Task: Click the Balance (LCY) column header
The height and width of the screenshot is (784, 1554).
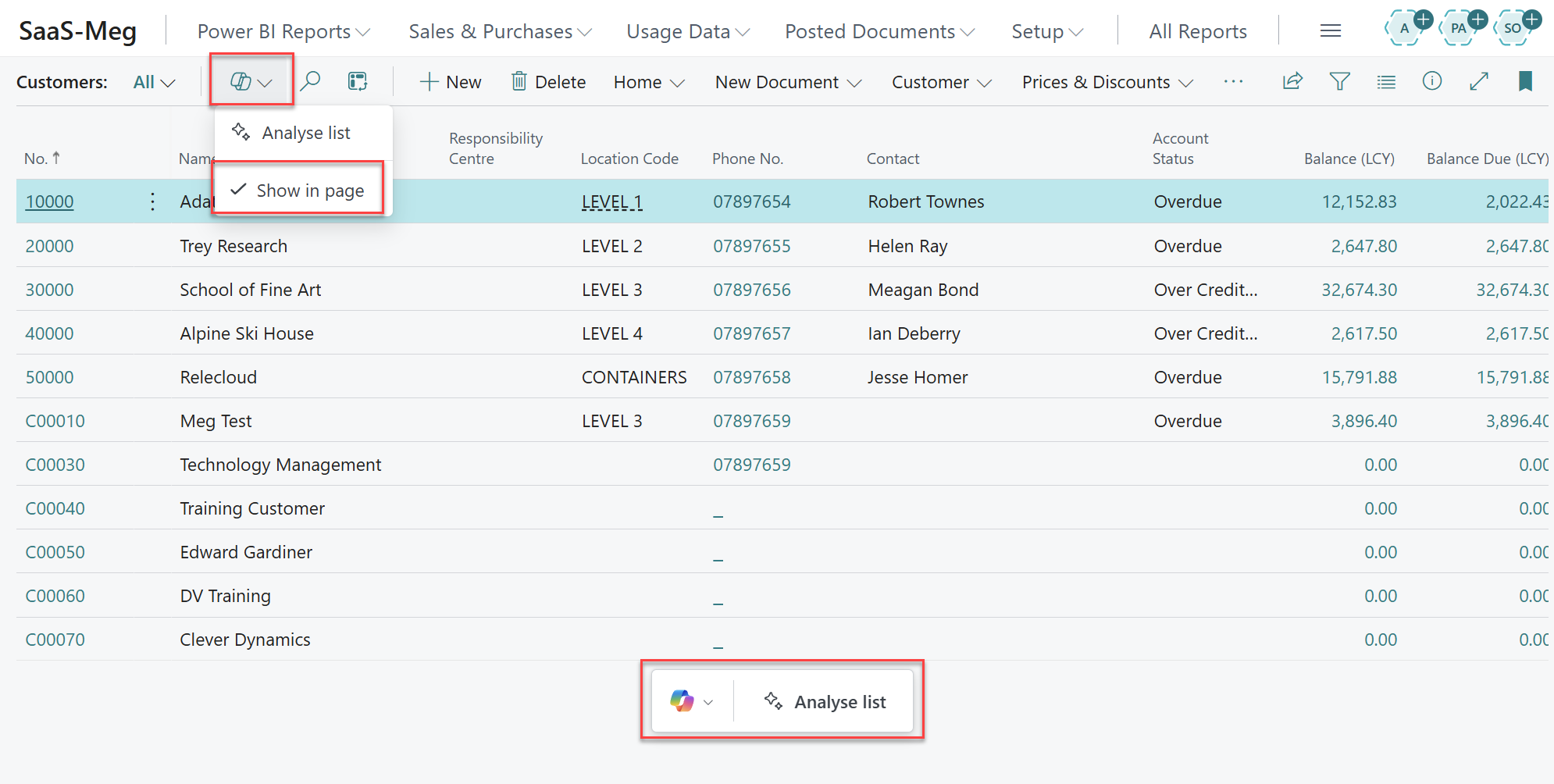Action: (1349, 159)
